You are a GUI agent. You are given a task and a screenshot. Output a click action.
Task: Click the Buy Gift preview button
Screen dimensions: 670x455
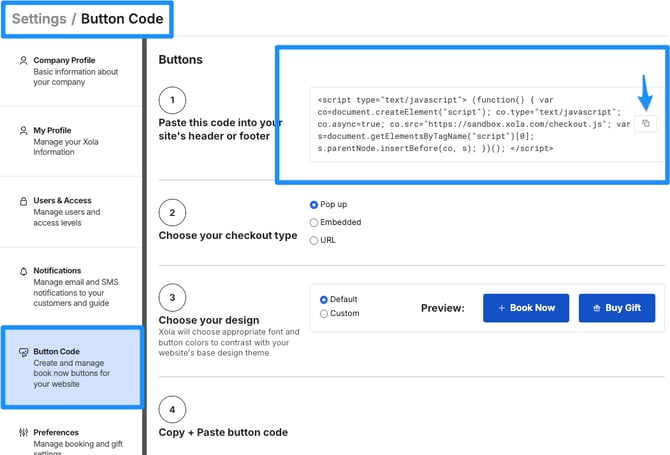pos(617,308)
